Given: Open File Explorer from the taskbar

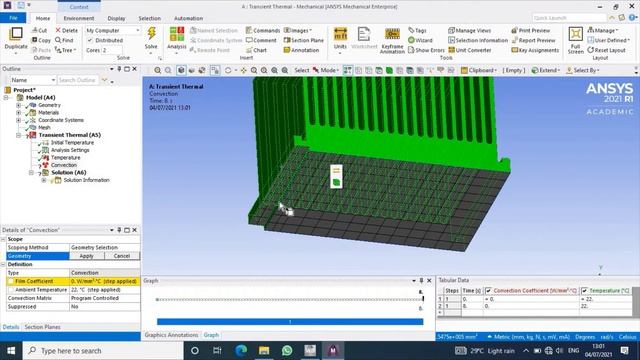Looking at the screenshot, I should coord(264,350).
